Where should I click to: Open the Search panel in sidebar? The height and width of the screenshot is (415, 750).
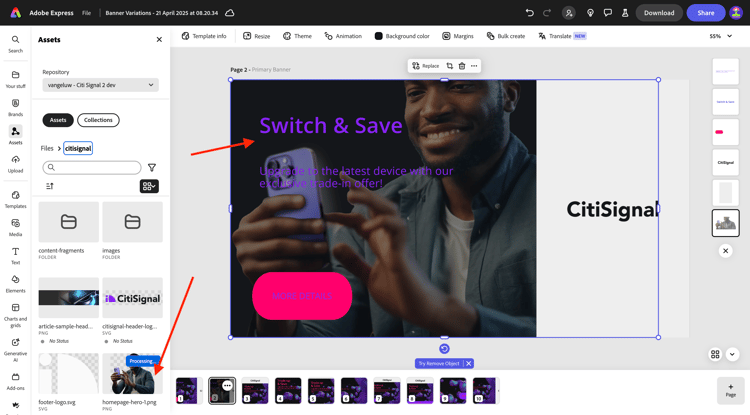pos(15,44)
